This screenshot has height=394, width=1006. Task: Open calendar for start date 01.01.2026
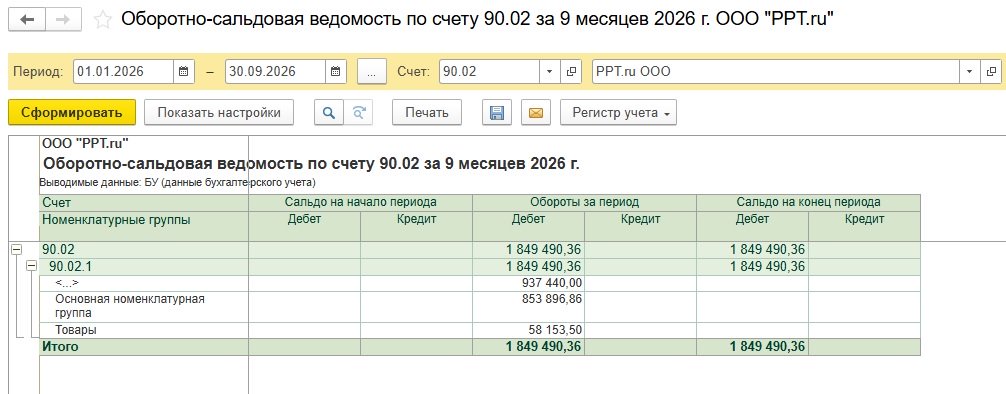pyautogui.click(x=183, y=71)
